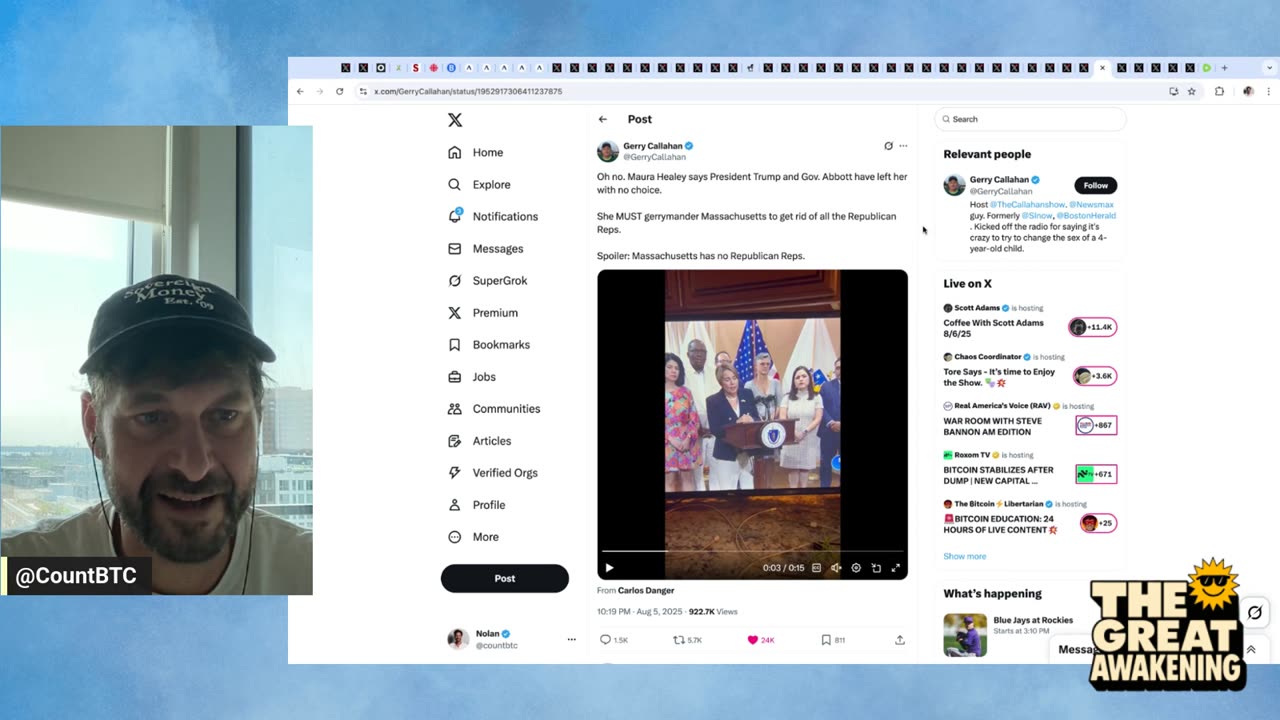This screenshot has height=720, width=1280.
Task: Open Messages from the sidebar
Action: [485, 248]
